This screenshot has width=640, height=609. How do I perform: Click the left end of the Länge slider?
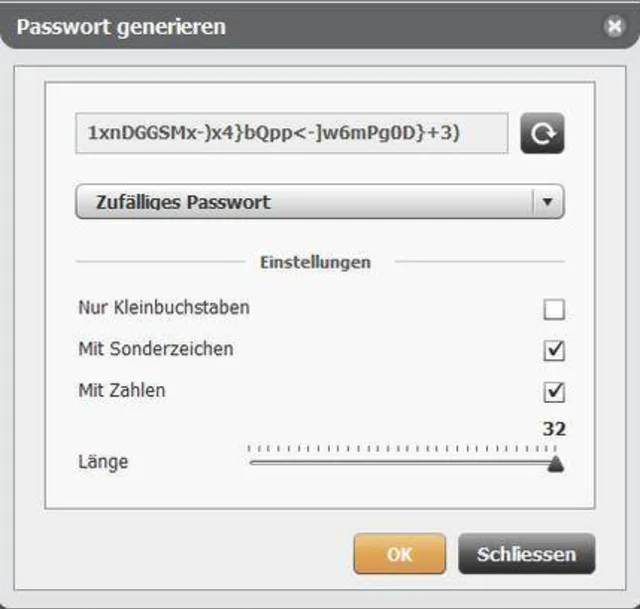pos(251,462)
